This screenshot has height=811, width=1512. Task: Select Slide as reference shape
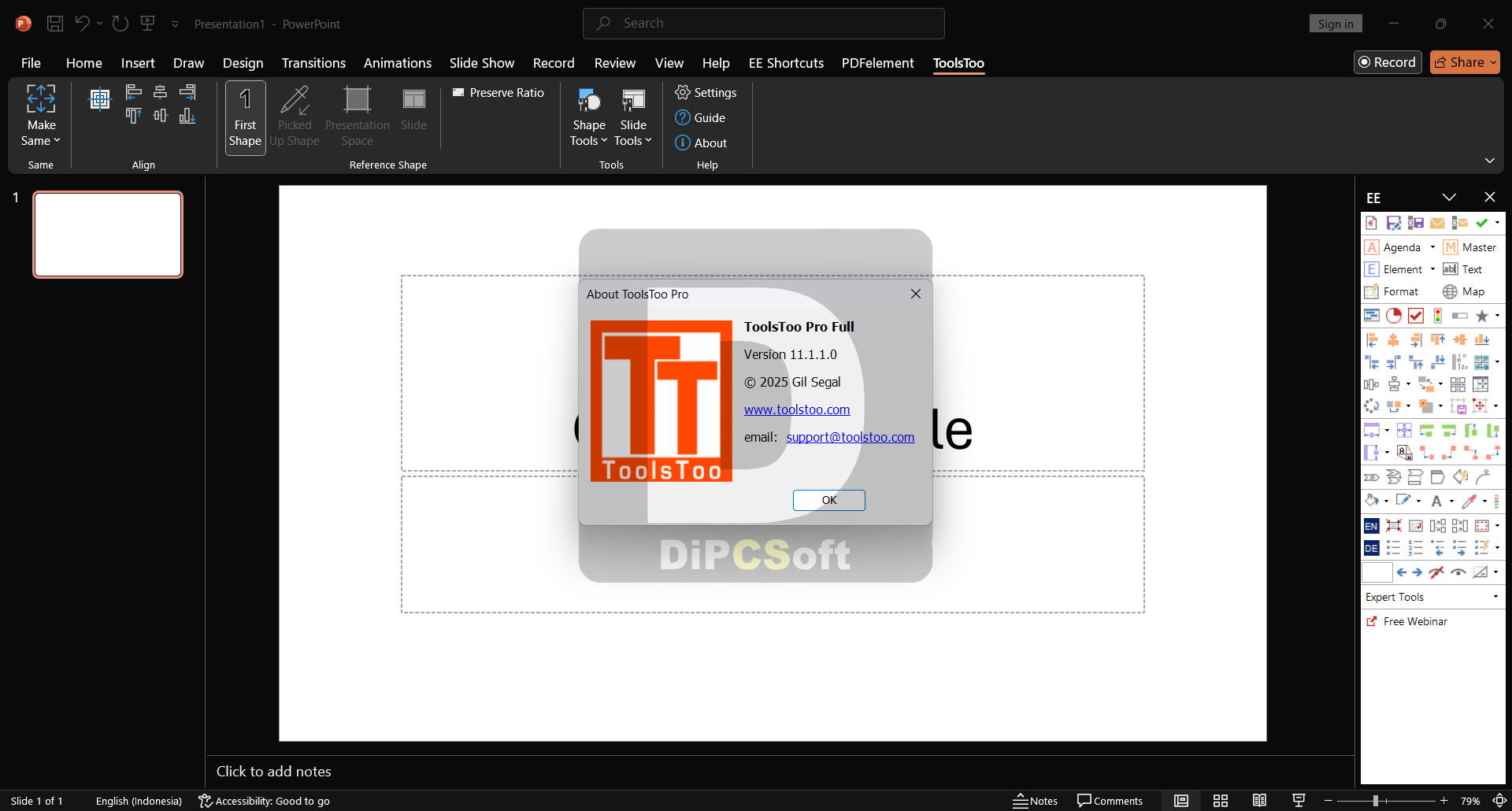point(413,110)
